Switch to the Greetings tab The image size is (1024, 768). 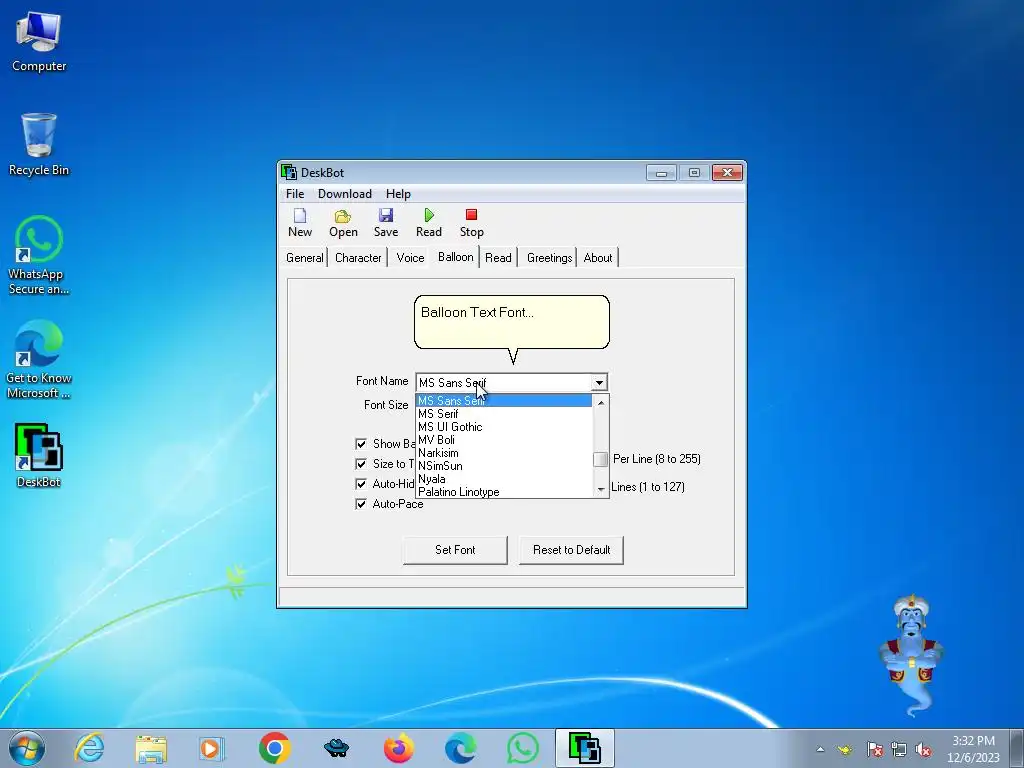(x=549, y=258)
